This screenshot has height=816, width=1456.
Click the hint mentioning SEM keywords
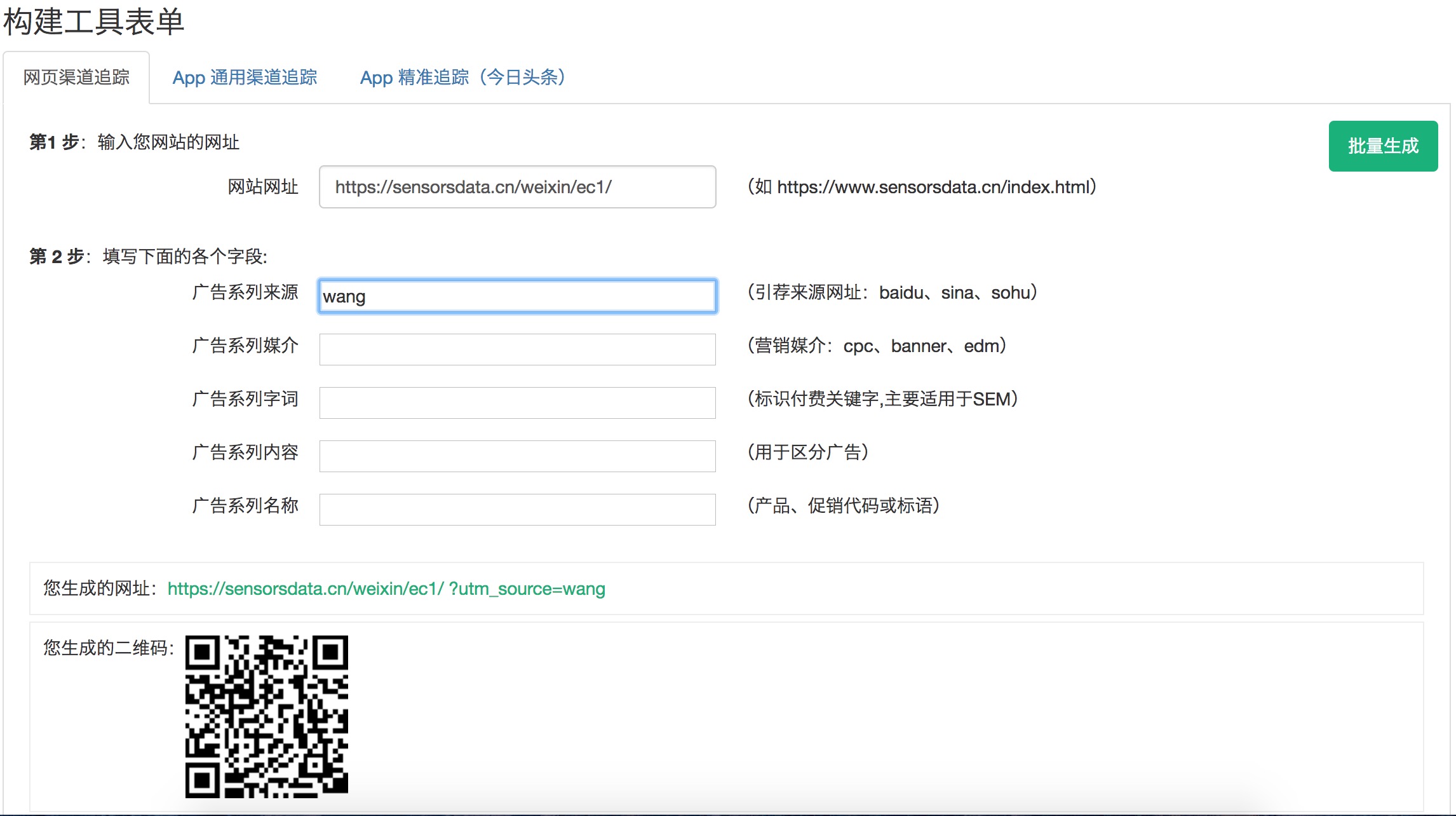tap(883, 399)
